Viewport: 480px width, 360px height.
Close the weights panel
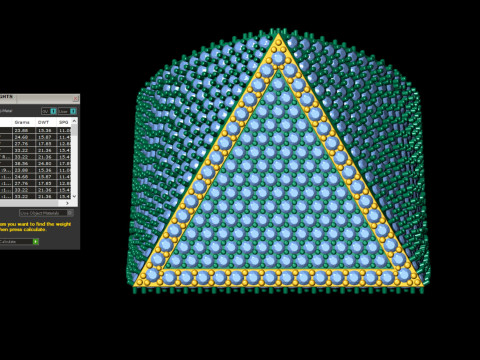pyautogui.click(x=76, y=98)
